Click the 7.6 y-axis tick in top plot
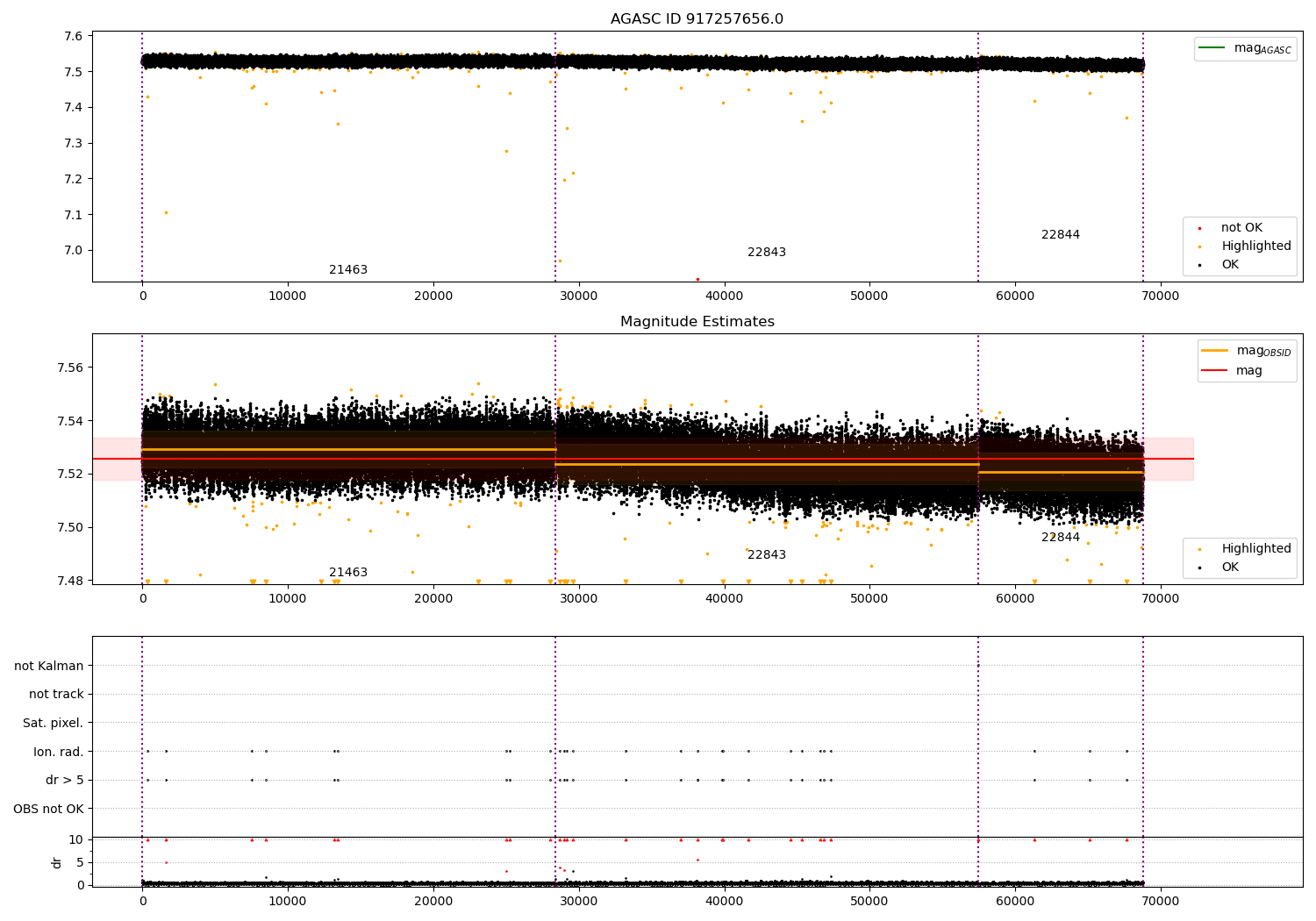The width and height of the screenshot is (1316, 921). click(x=74, y=36)
